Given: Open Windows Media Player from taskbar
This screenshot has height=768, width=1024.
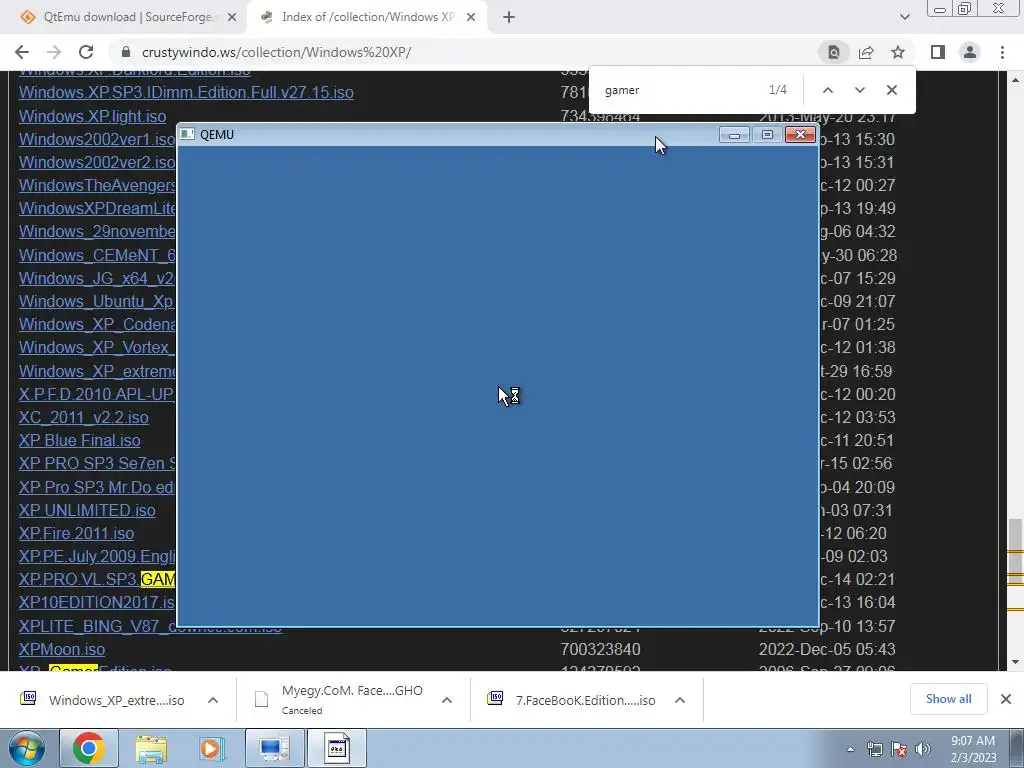Looking at the screenshot, I should click(211, 748).
